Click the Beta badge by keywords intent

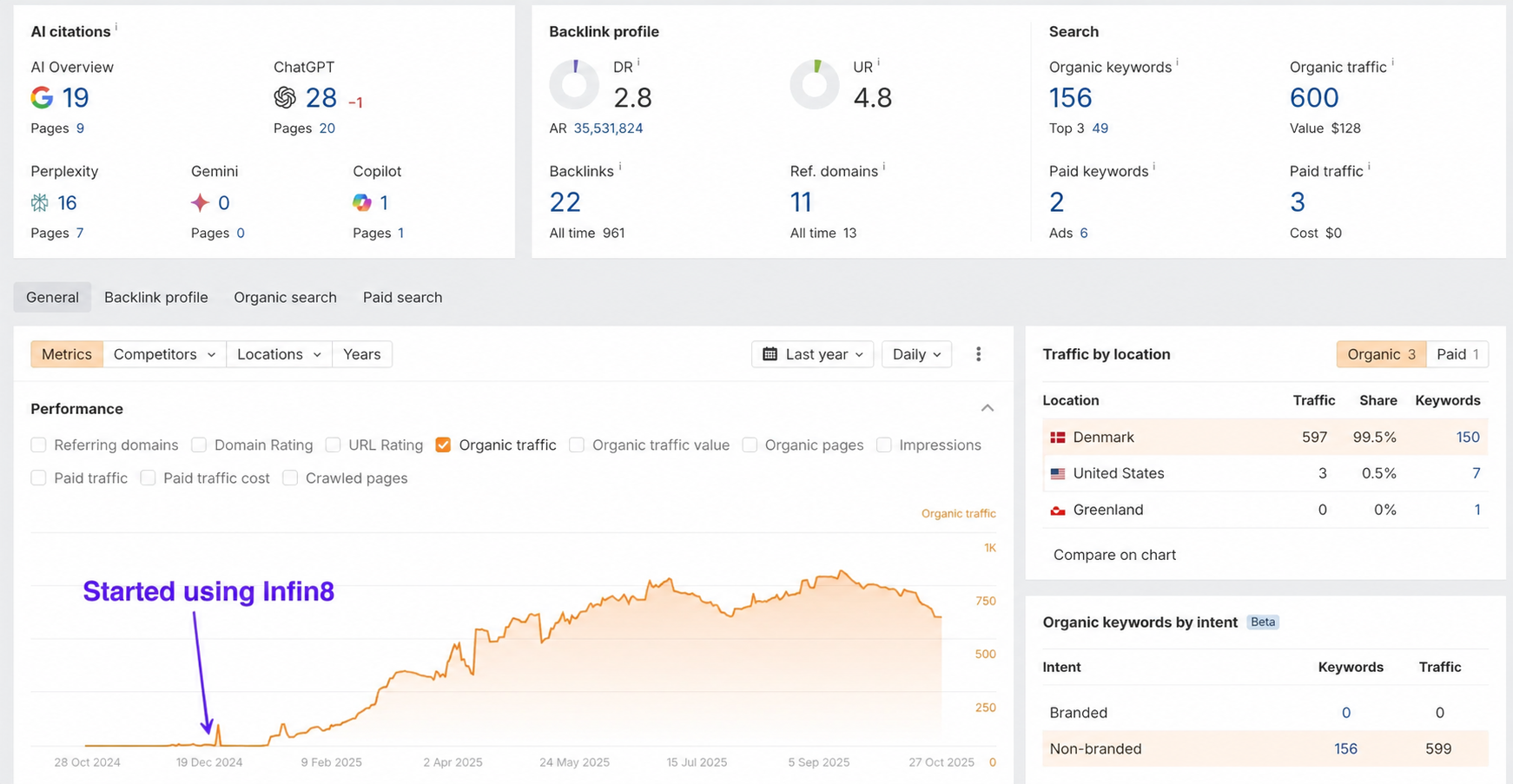click(x=1263, y=622)
